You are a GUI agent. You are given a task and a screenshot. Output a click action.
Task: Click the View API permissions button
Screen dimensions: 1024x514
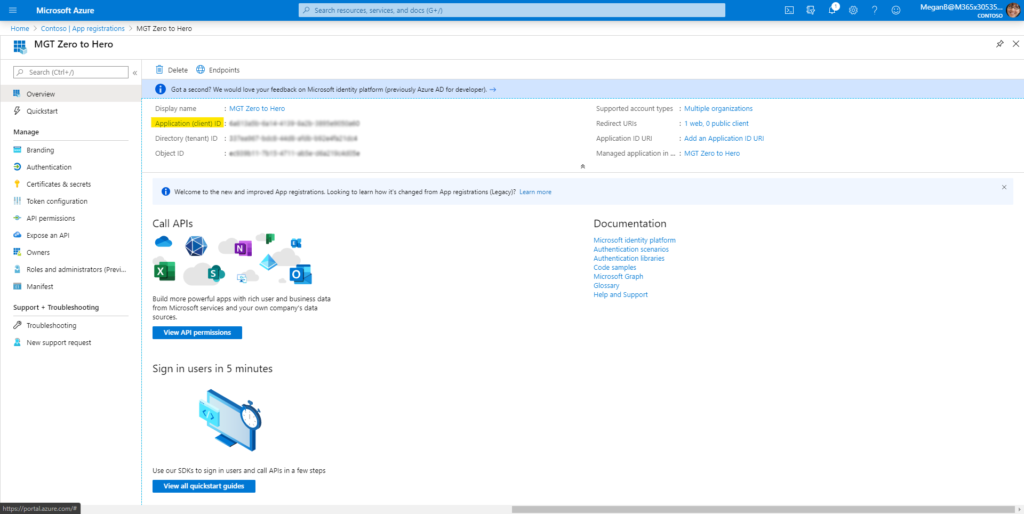tap(197, 332)
